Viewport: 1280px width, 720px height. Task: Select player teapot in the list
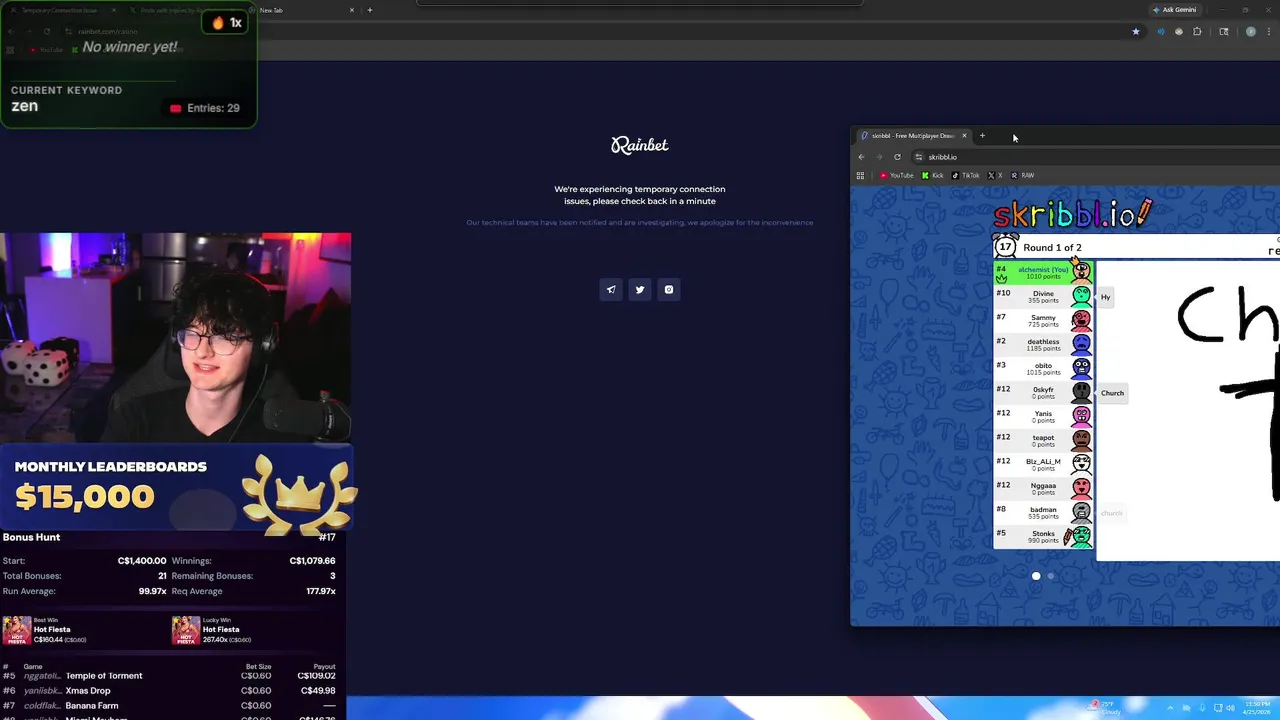[1043, 440]
